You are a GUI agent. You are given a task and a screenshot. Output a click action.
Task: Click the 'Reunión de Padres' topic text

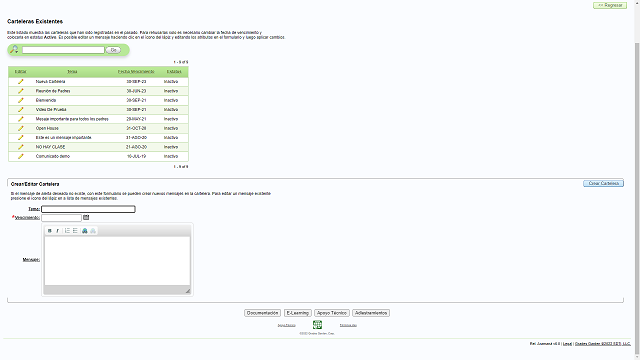coord(53,91)
